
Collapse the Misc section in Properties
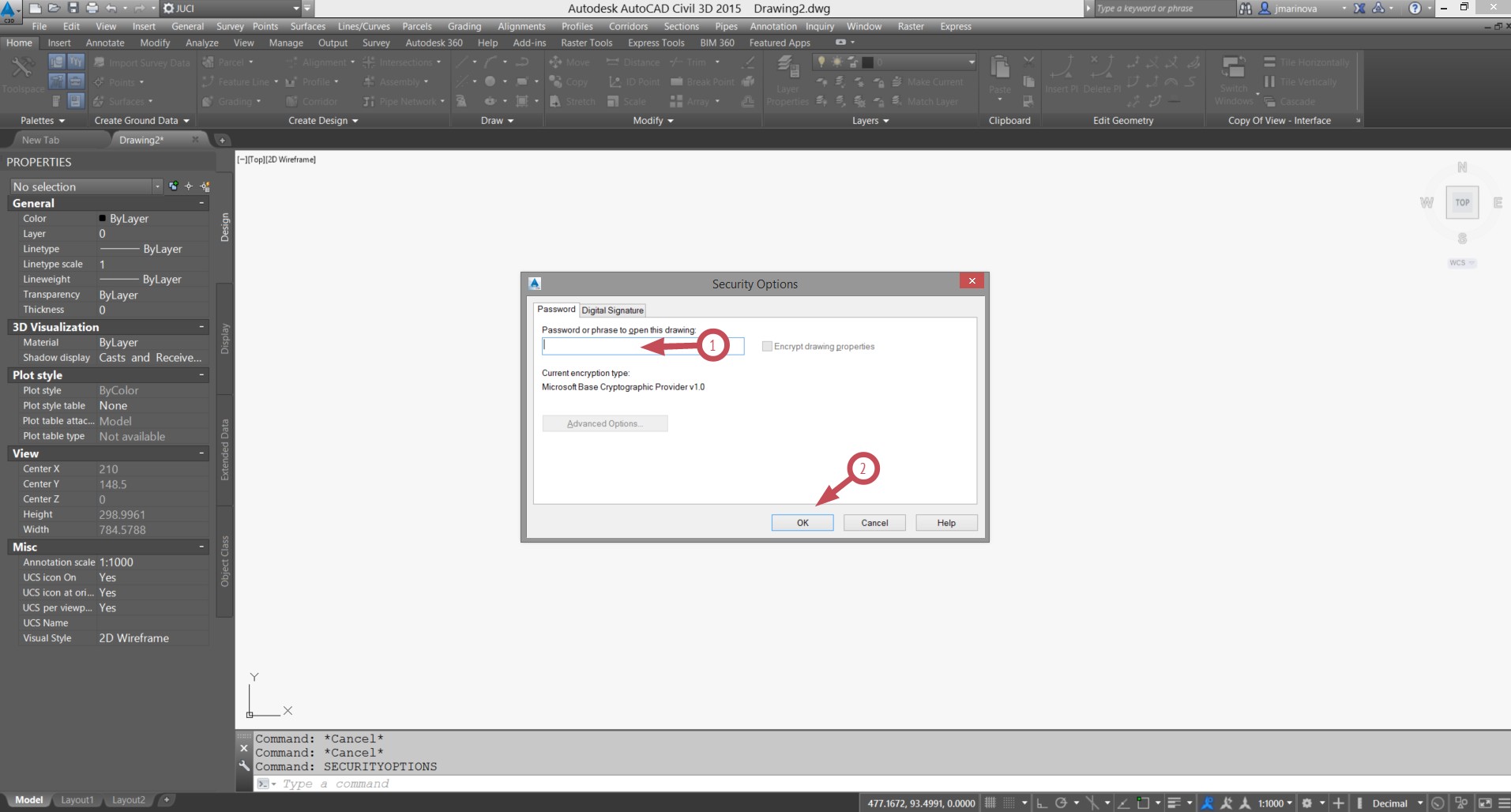point(201,547)
